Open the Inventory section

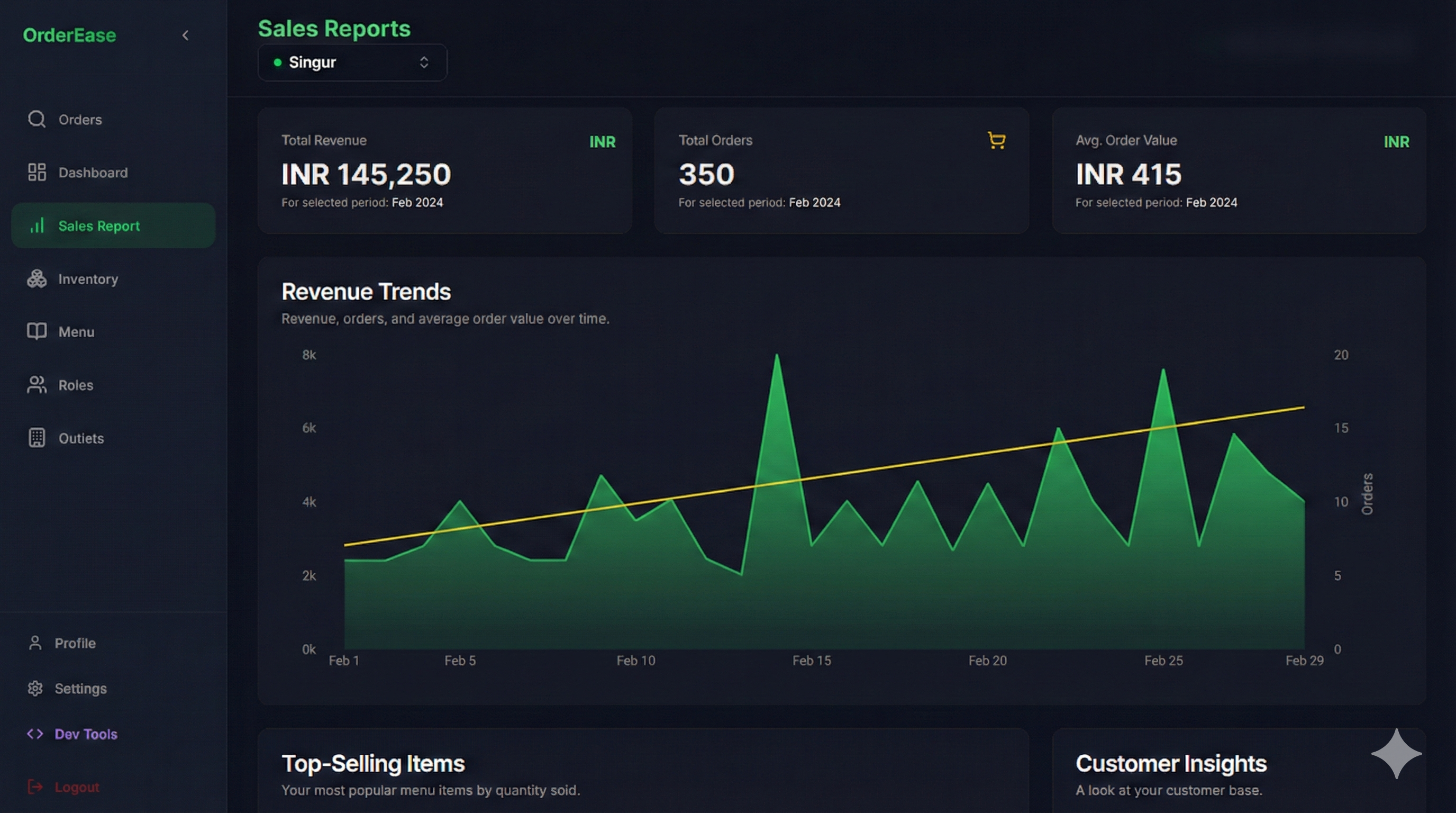pos(113,279)
